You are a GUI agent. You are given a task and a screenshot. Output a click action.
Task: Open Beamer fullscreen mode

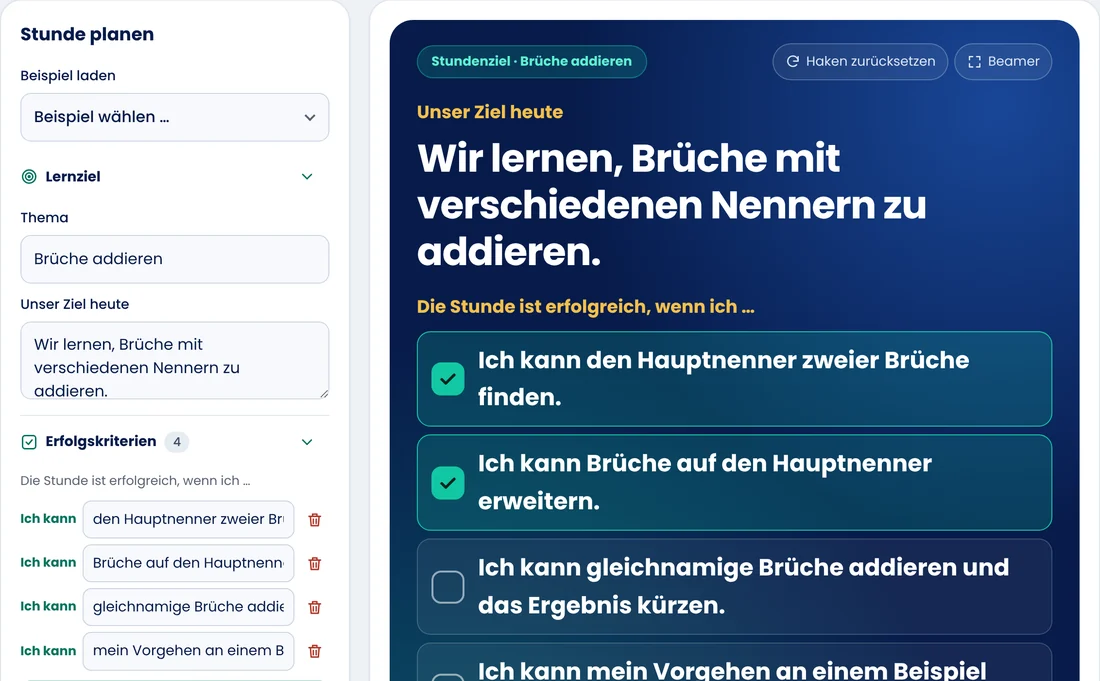(1003, 62)
